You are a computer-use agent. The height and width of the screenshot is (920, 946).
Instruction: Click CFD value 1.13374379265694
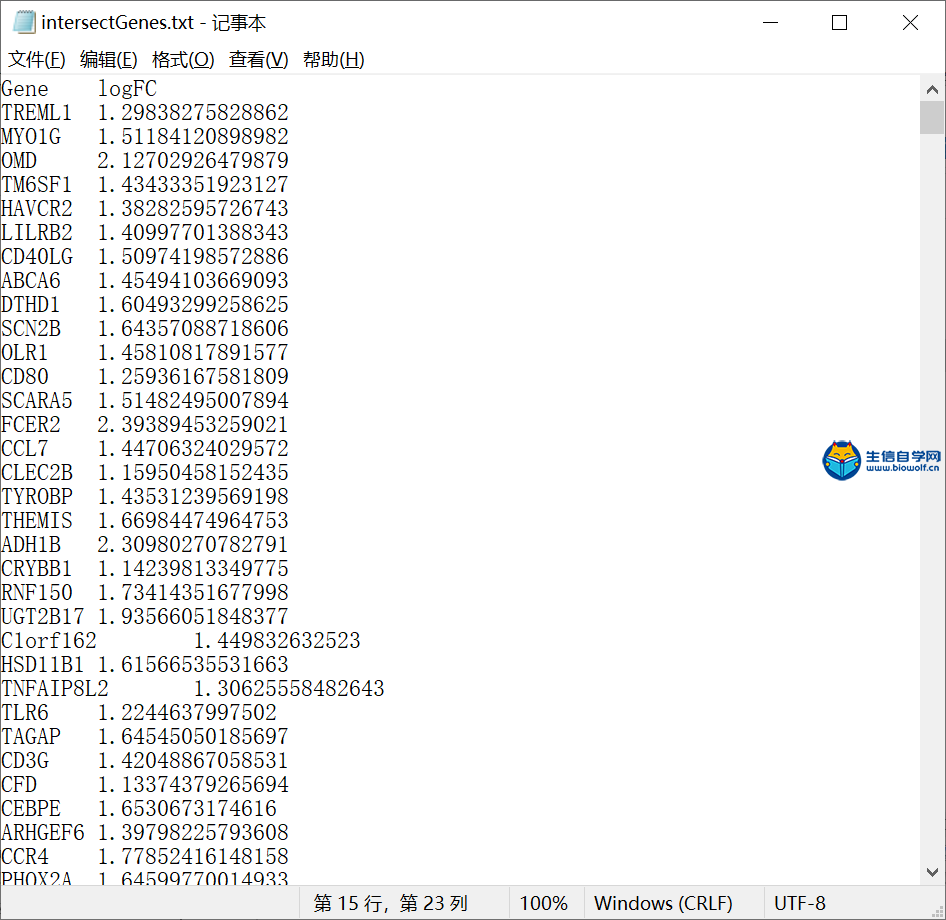click(193, 785)
